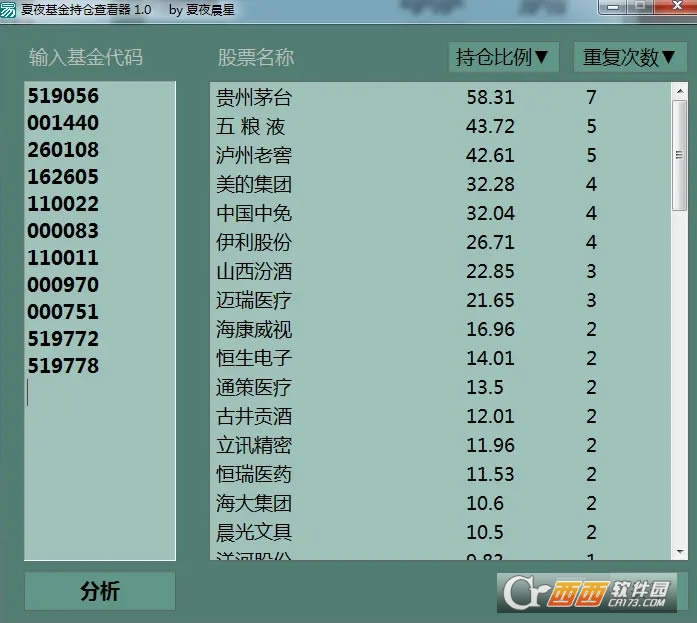Select the 美的集团 row
This screenshot has width=697, height=623.
tap(440, 184)
